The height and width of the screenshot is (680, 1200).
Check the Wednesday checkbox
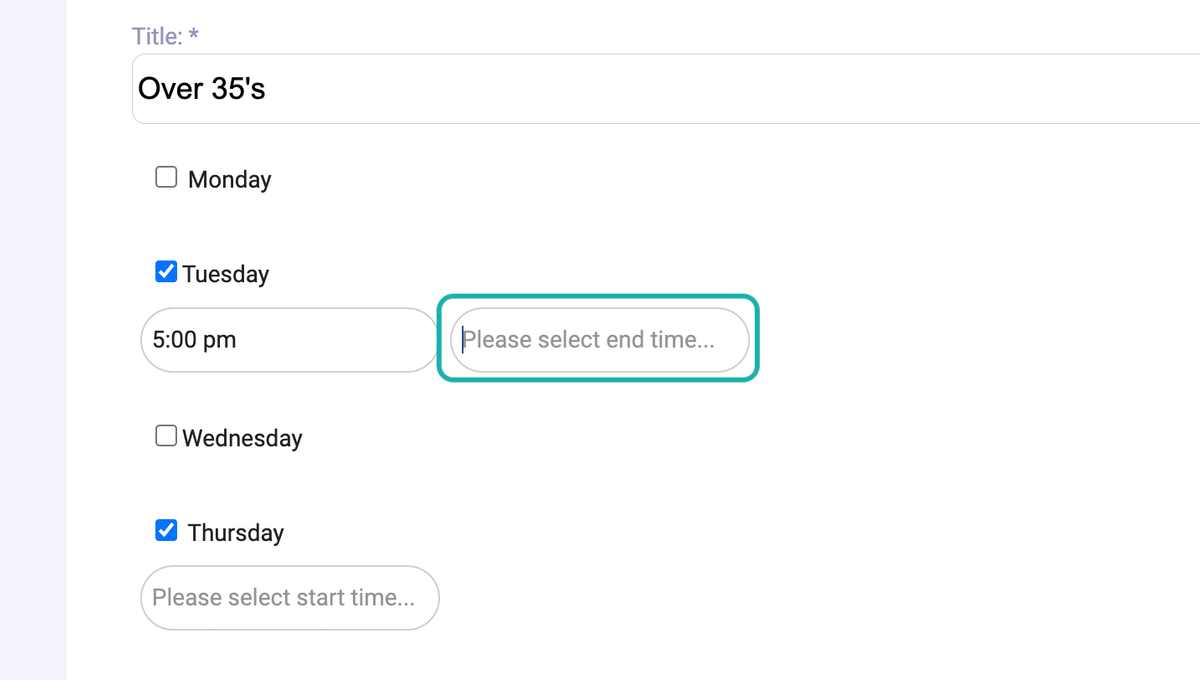click(x=165, y=435)
